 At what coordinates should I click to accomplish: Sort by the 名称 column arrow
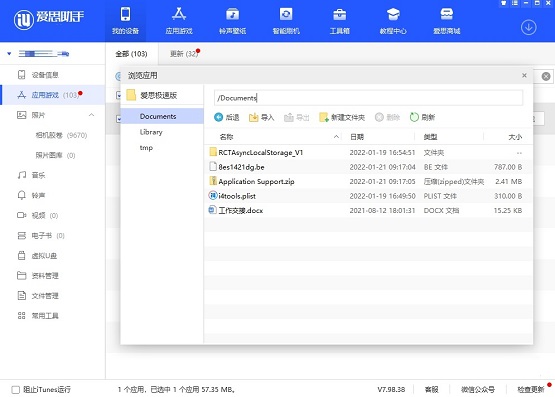coord(336,137)
